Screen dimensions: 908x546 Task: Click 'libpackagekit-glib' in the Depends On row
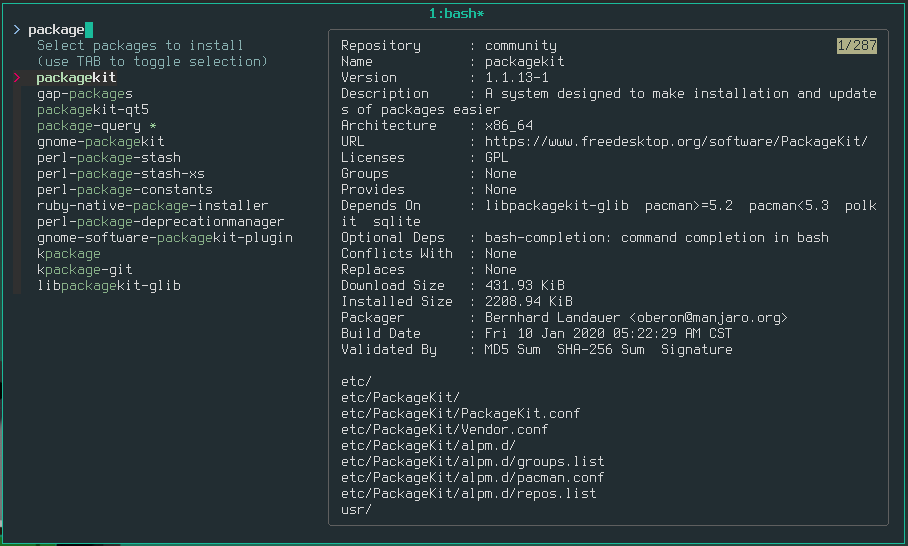click(x=556, y=206)
